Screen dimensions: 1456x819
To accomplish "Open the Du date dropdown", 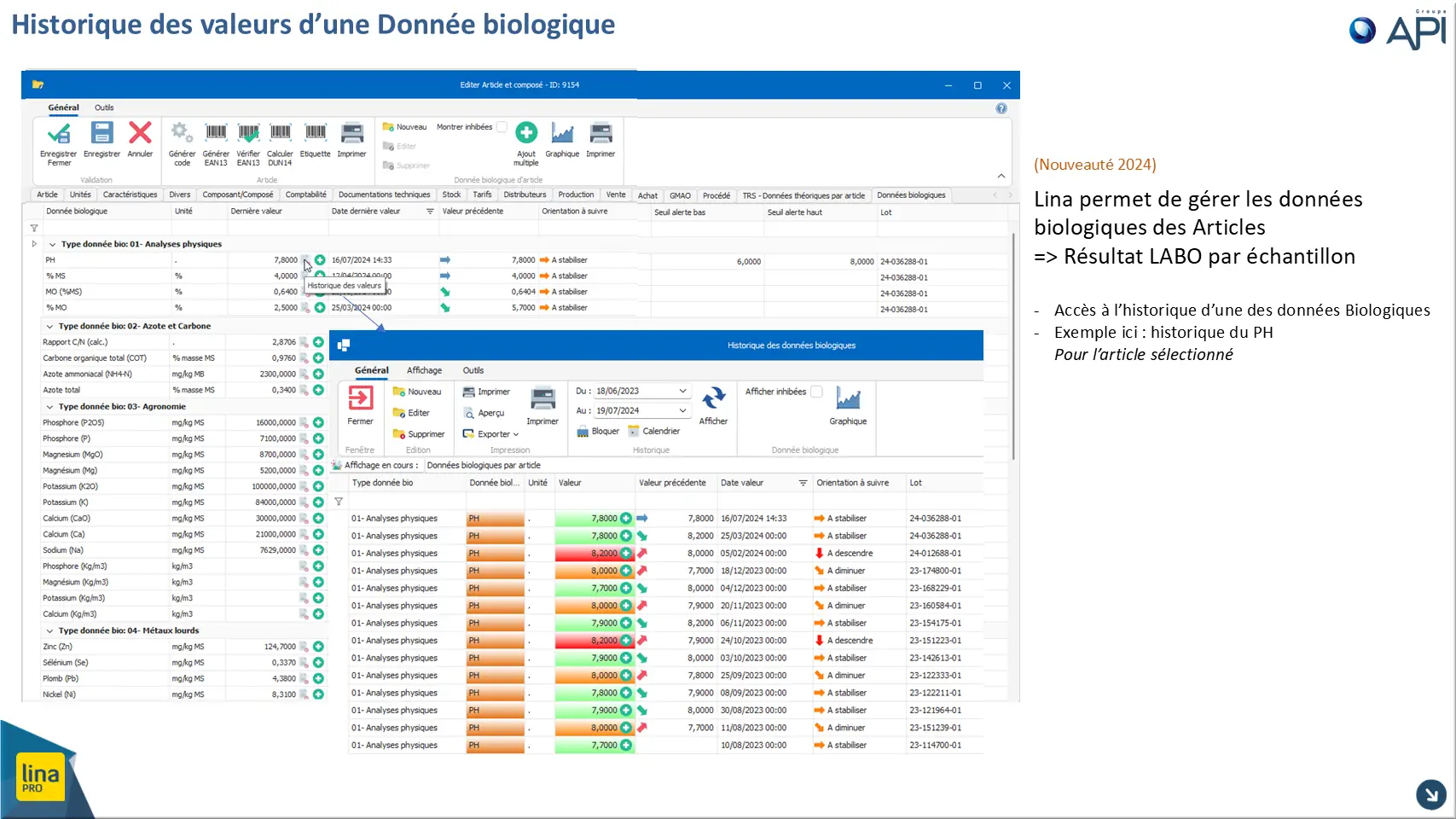I will point(682,391).
